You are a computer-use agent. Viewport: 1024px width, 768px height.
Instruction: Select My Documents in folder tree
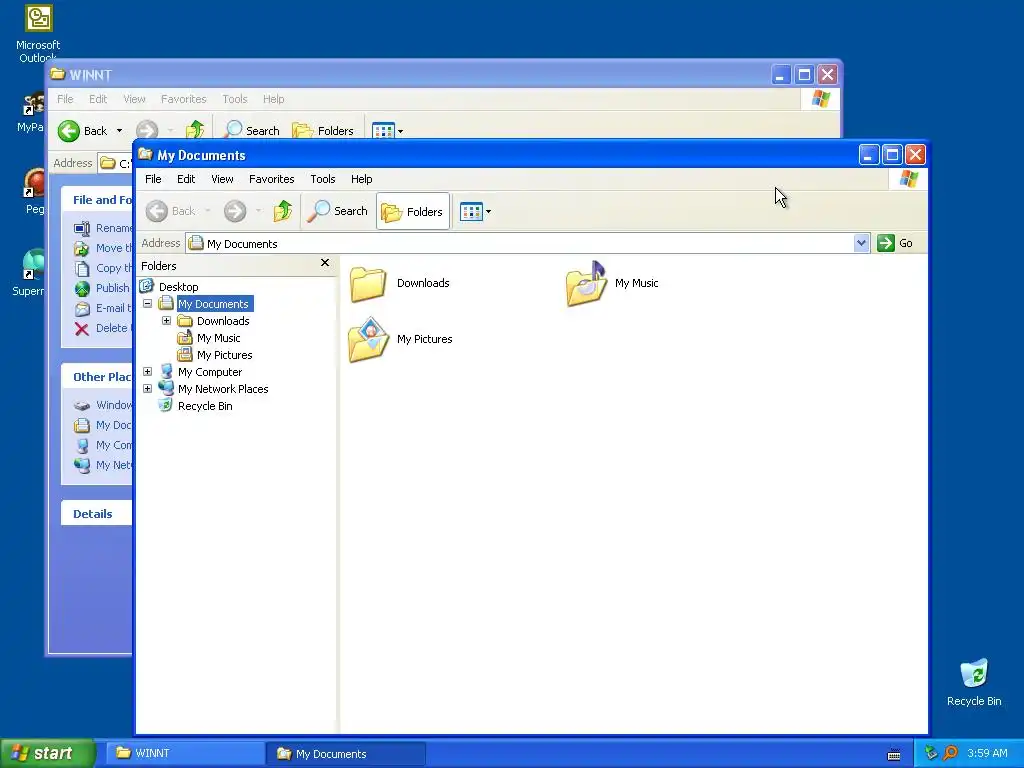[x=214, y=304]
